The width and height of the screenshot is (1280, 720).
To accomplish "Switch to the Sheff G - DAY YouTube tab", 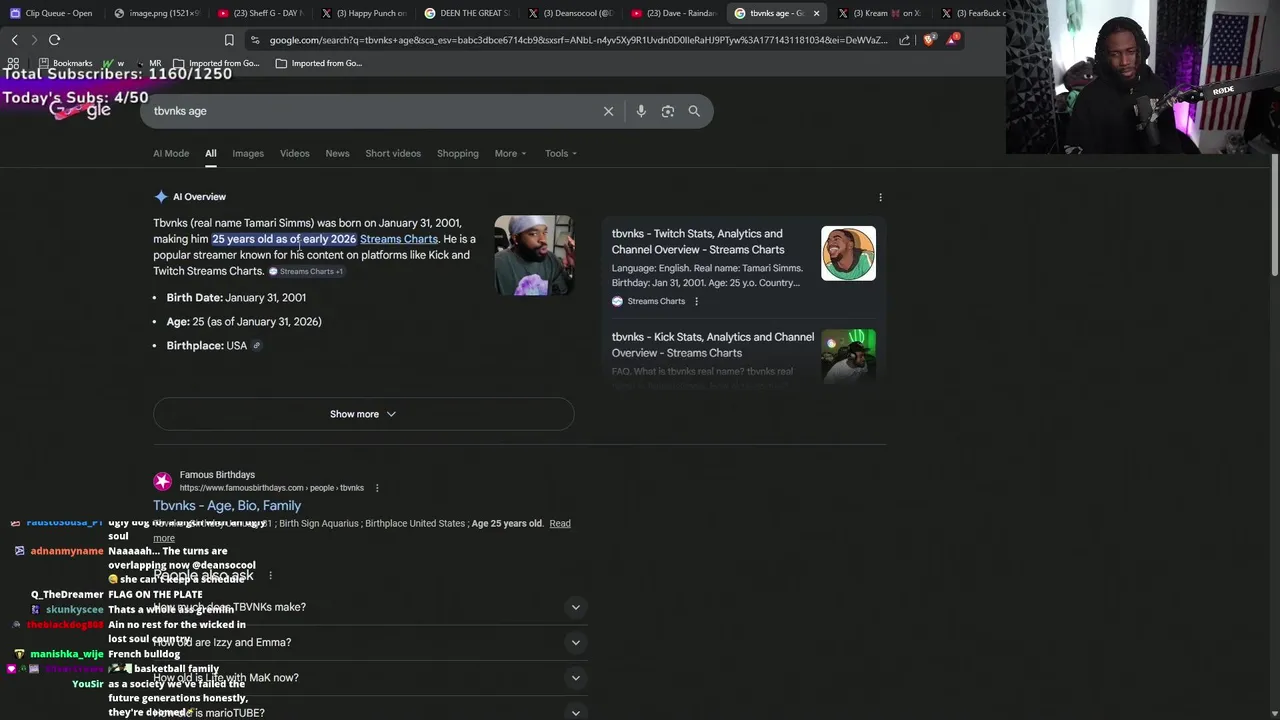I will tap(260, 13).
